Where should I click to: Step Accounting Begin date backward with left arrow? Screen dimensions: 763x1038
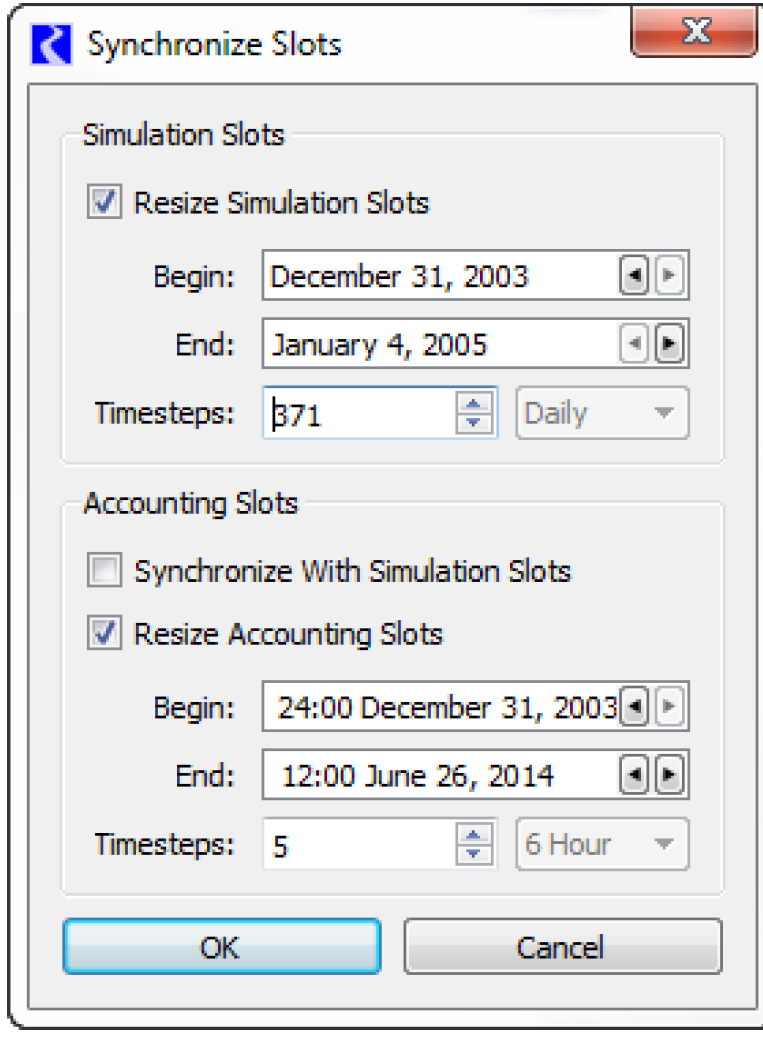pyautogui.click(x=632, y=709)
